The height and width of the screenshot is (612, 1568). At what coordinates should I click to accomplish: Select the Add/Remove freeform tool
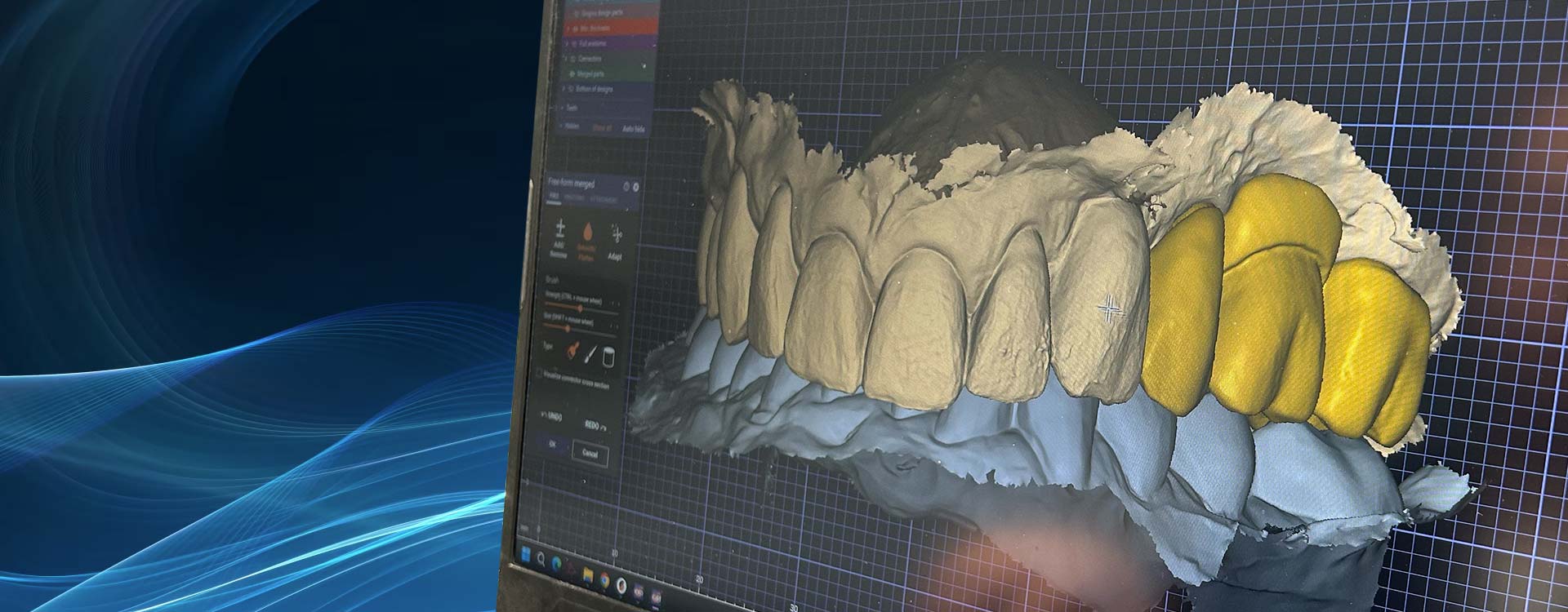[x=559, y=237]
